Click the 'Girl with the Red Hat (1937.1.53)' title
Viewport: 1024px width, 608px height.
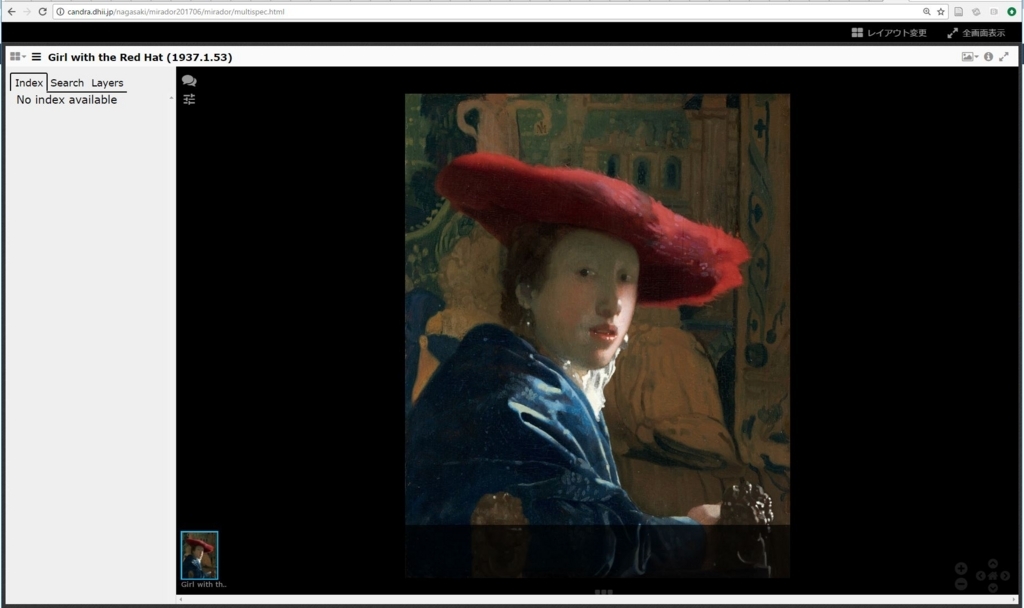[x=140, y=57]
